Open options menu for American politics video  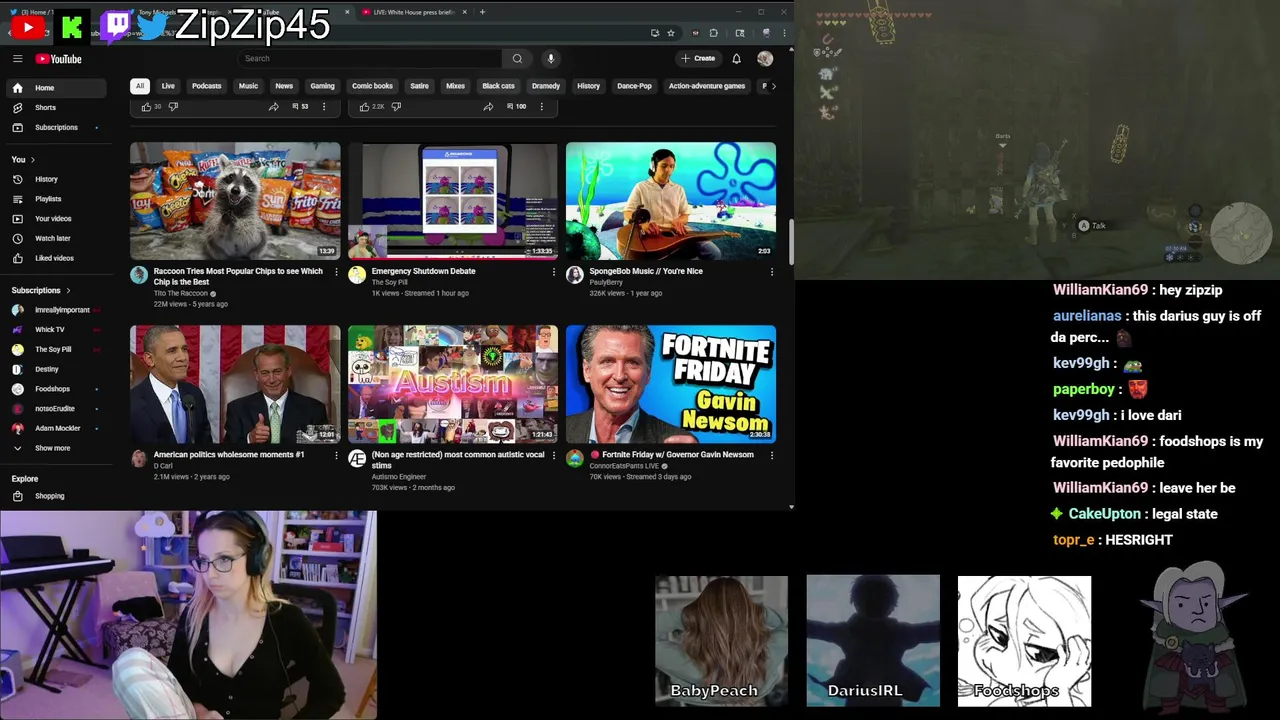pos(336,455)
